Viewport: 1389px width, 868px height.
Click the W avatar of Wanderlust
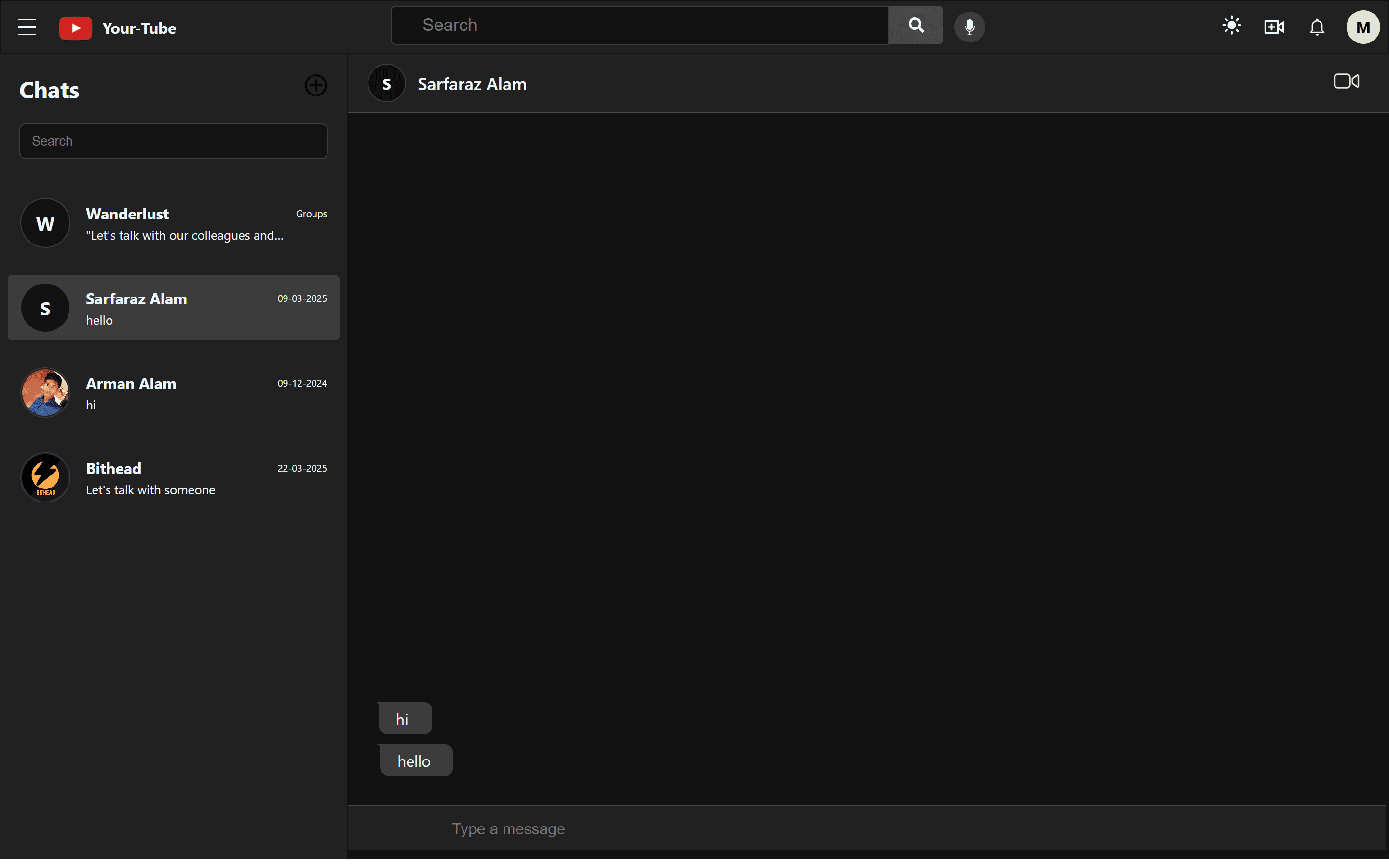[x=45, y=223]
